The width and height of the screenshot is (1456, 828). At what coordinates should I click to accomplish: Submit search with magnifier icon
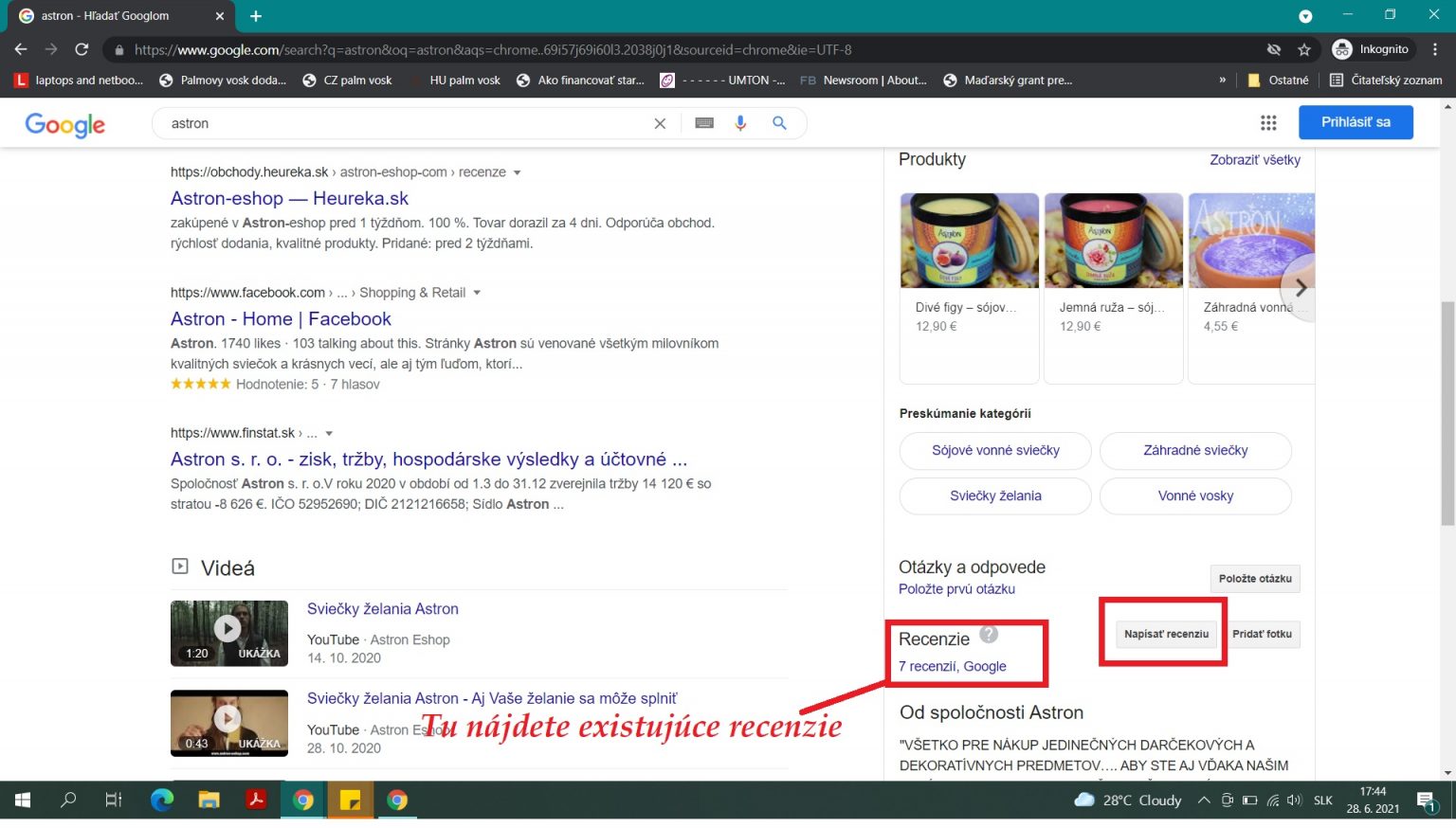click(779, 123)
